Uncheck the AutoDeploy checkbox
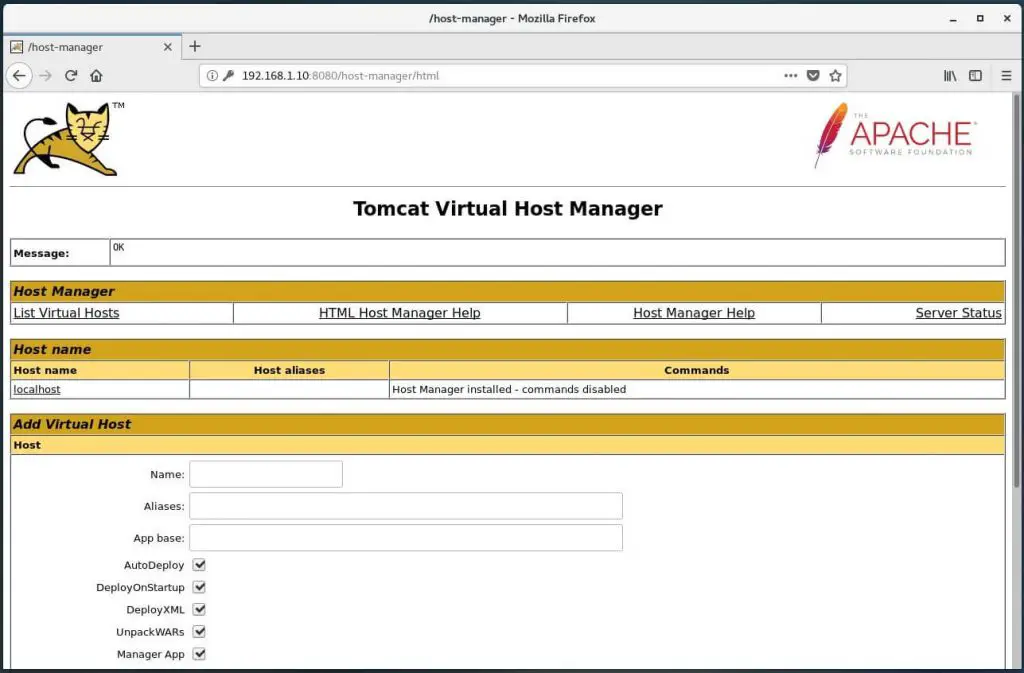The width and height of the screenshot is (1024, 673). [x=199, y=565]
